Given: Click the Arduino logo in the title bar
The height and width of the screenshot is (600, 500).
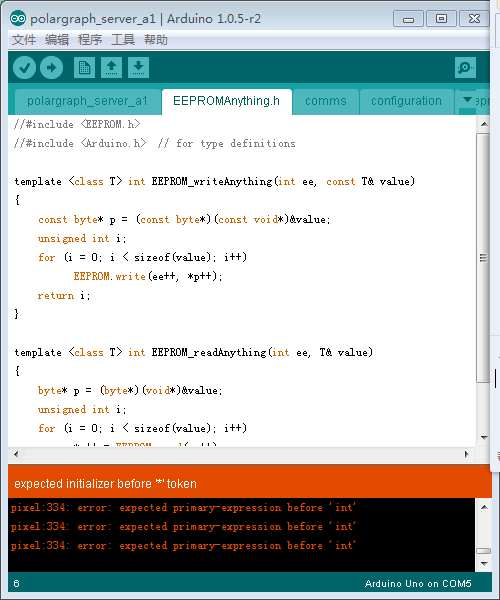Looking at the screenshot, I should pos(18,18).
